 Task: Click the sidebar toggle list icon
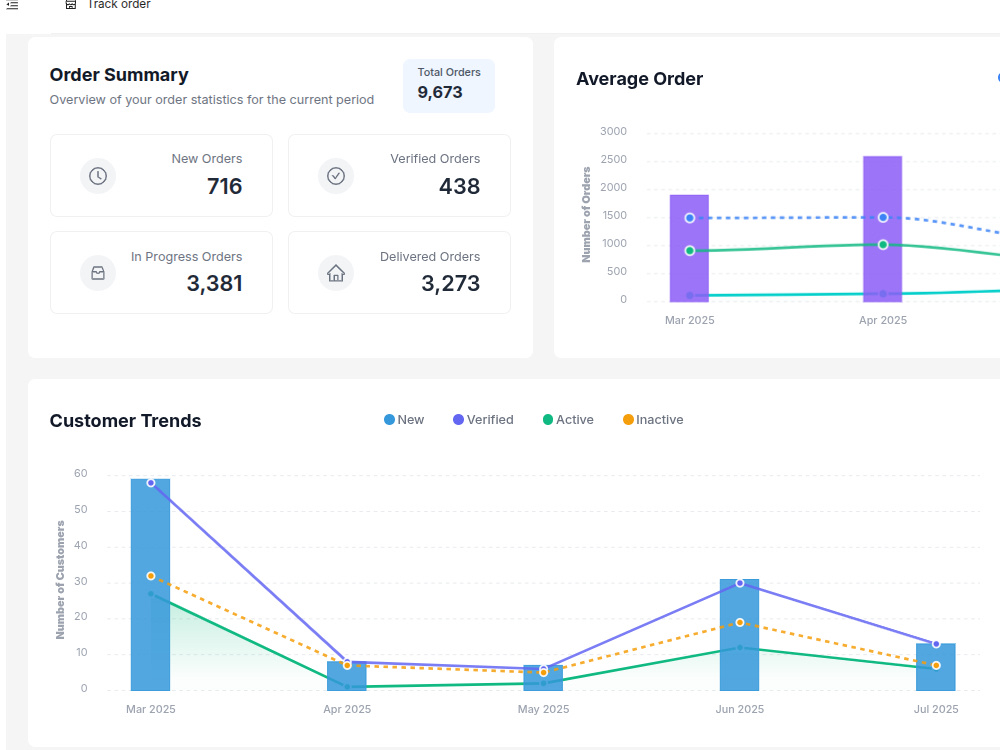12,4
